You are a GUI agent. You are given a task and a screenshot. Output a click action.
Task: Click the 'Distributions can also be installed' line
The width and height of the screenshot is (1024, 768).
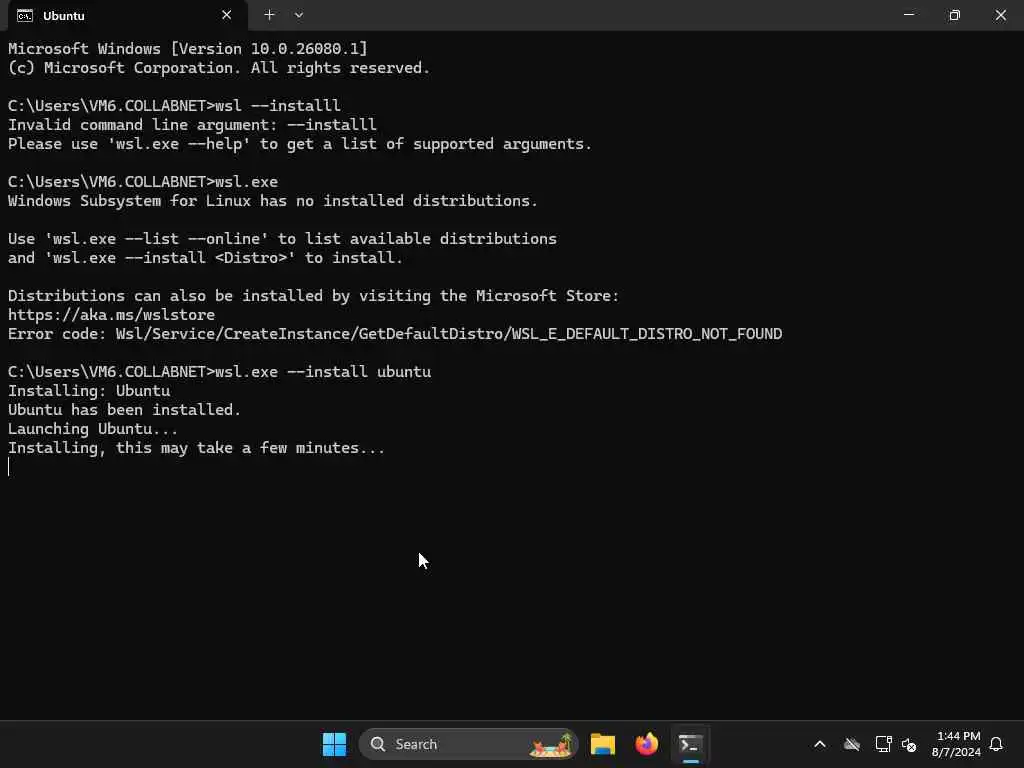coord(313,296)
